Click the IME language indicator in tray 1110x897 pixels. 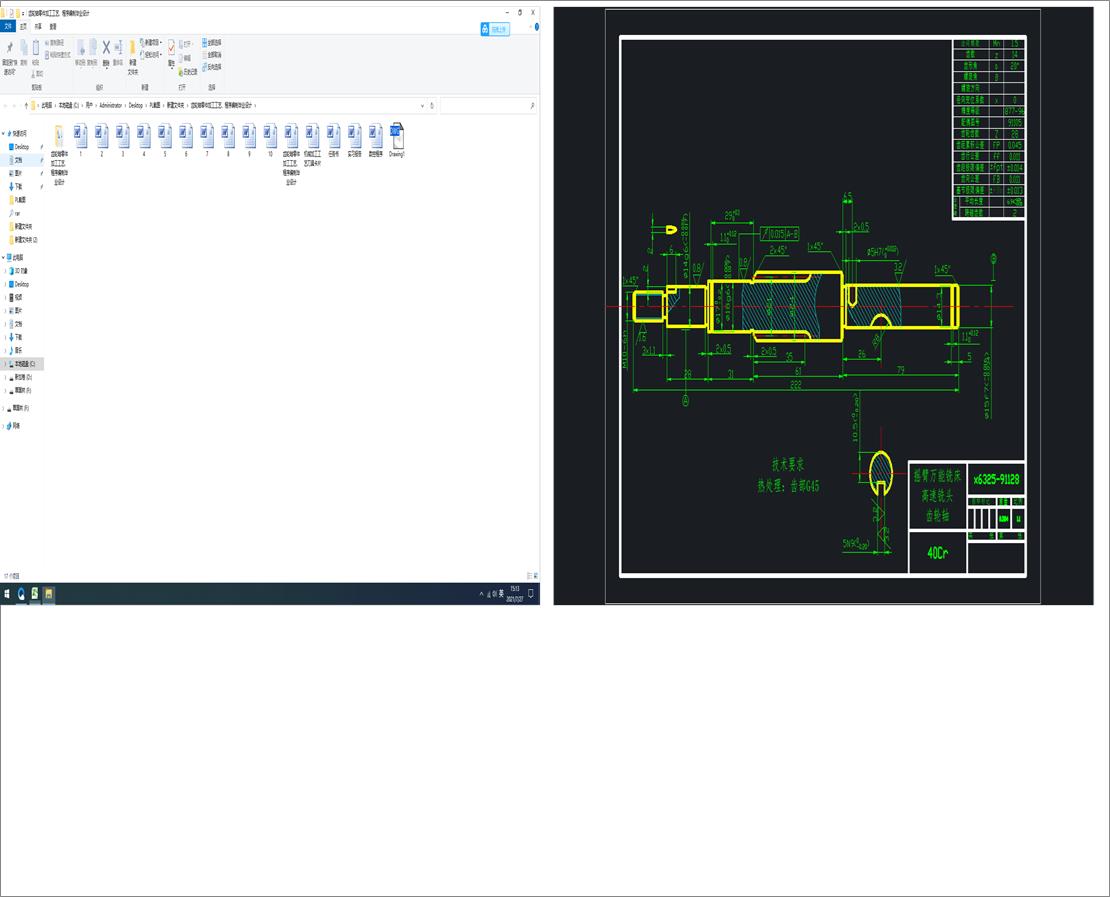click(501, 594)
